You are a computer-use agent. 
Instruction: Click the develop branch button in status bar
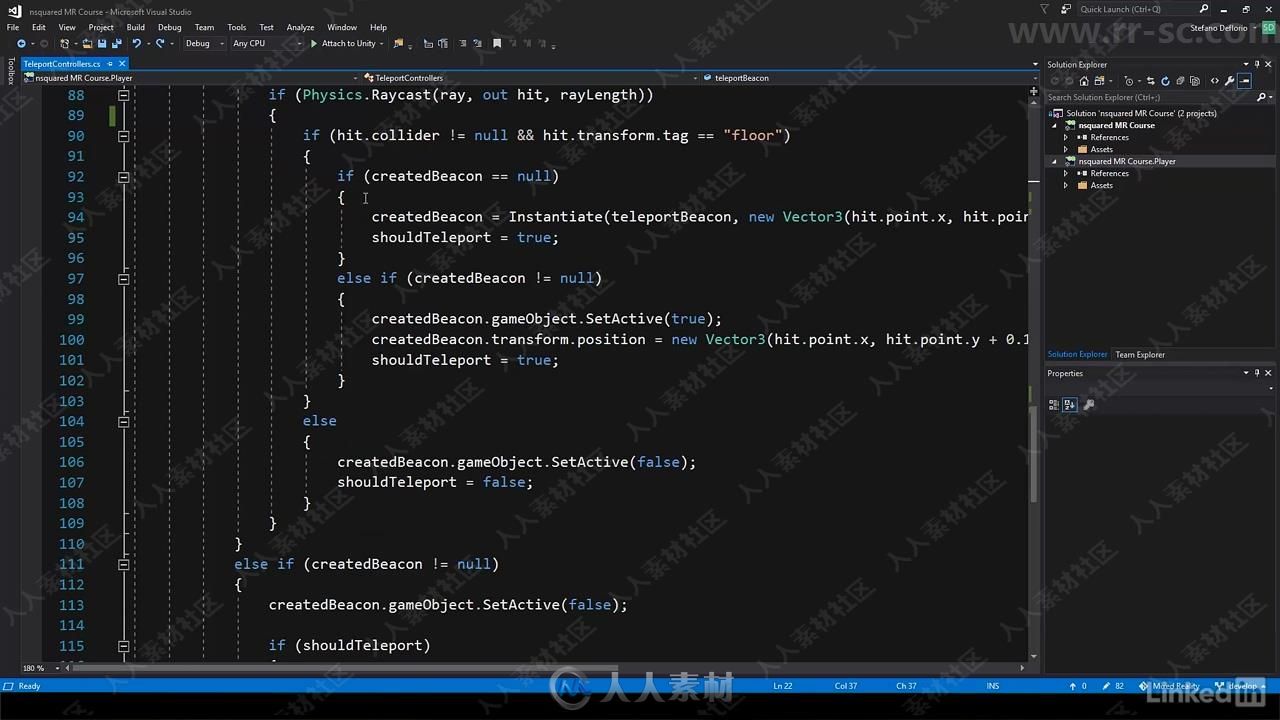1240,686
